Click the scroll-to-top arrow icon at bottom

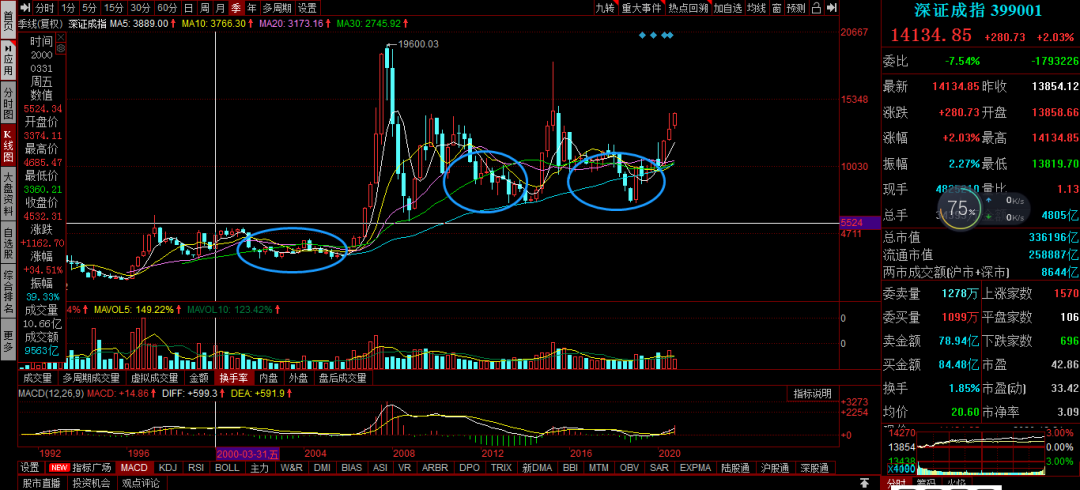(x=864, y=482)
